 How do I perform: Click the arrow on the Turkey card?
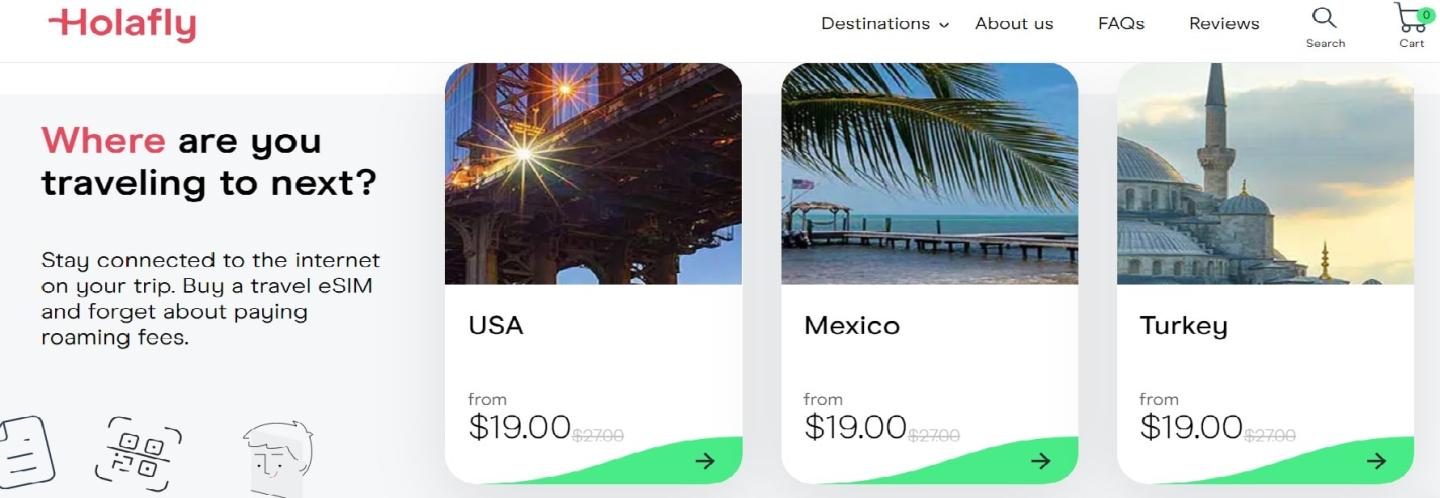1377,461
